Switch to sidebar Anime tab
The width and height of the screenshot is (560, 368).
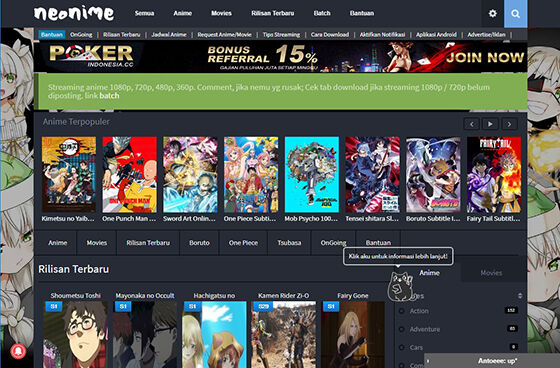[x=429, y=273]
